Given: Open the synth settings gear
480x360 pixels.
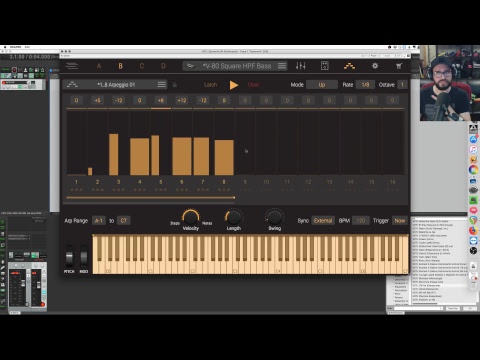Looking at the screenshot, I should tap(375, 66).
